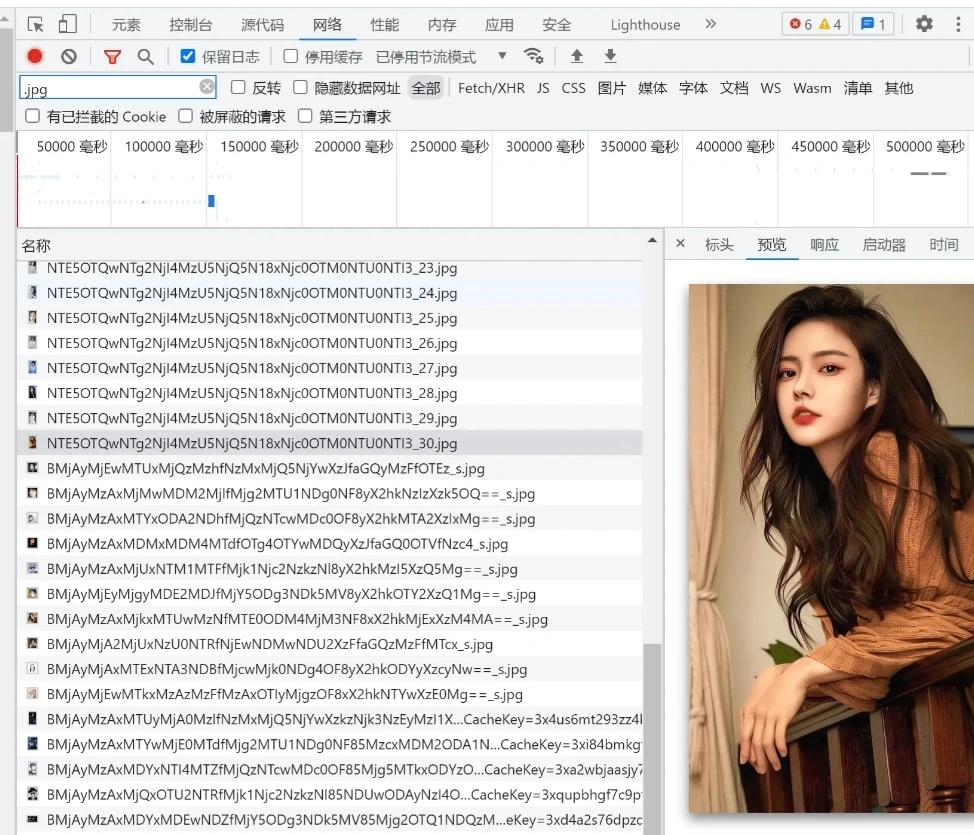The width and height of the screenshot is (974, 835).
Task: Filter requests by 图片 type
Action: click(x=611, y=88)
